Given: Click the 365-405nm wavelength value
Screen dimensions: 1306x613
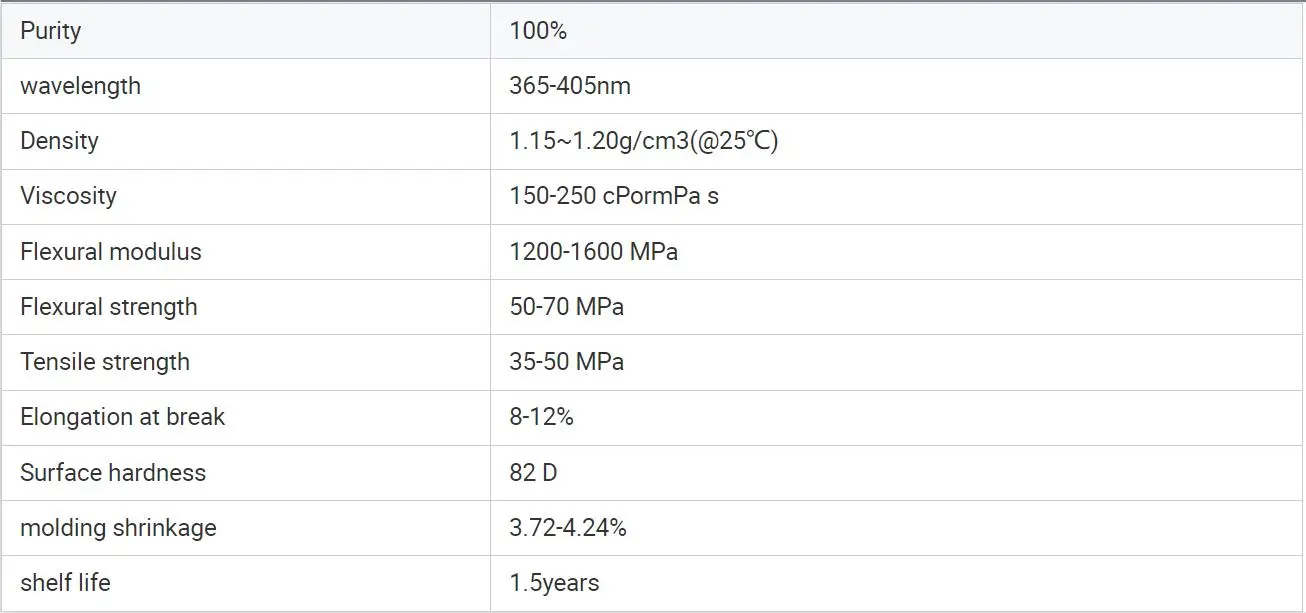Looking at the screenshot, I should coord(570,86).
